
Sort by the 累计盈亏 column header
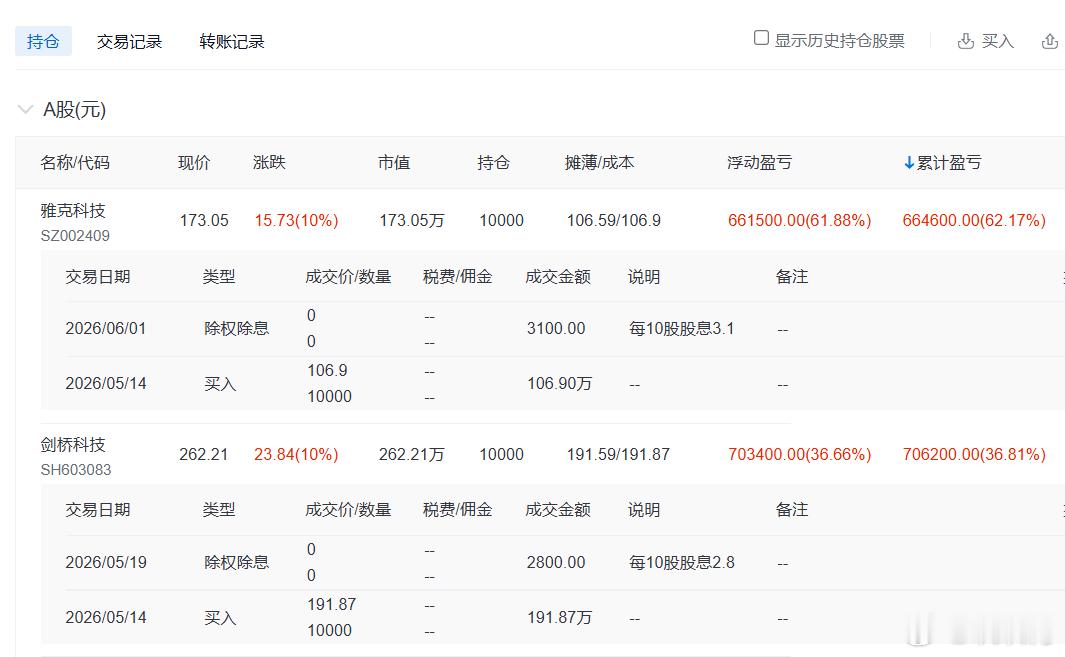tap(949, 163)
